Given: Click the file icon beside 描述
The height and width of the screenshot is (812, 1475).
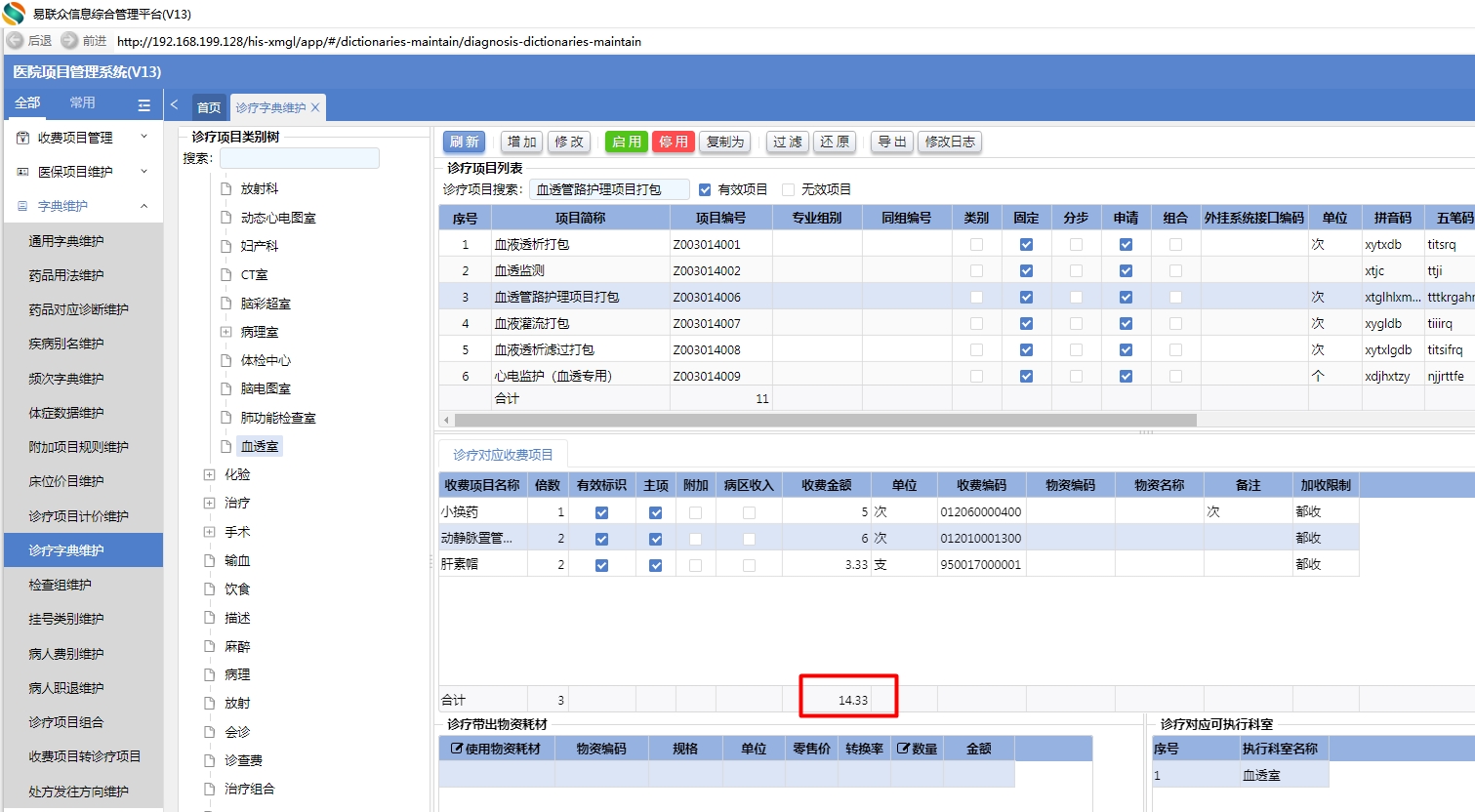Looking at the screenshot, I should tap(209, 618).
